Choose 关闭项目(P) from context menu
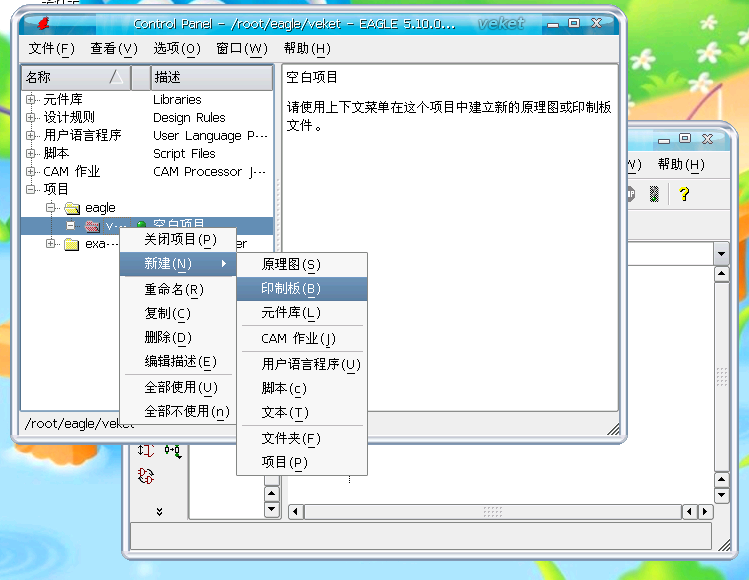The image size is (749, 580). point(178,240)
